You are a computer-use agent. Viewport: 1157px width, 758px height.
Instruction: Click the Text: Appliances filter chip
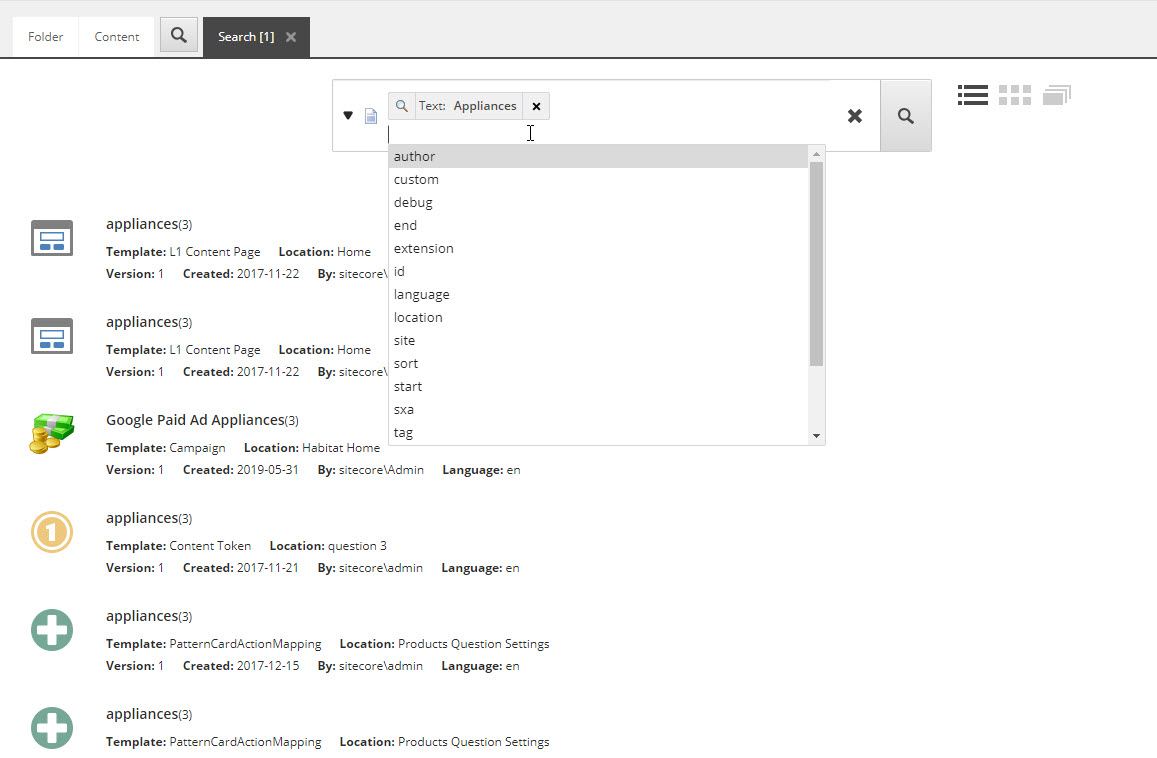(x=468, y=106)
